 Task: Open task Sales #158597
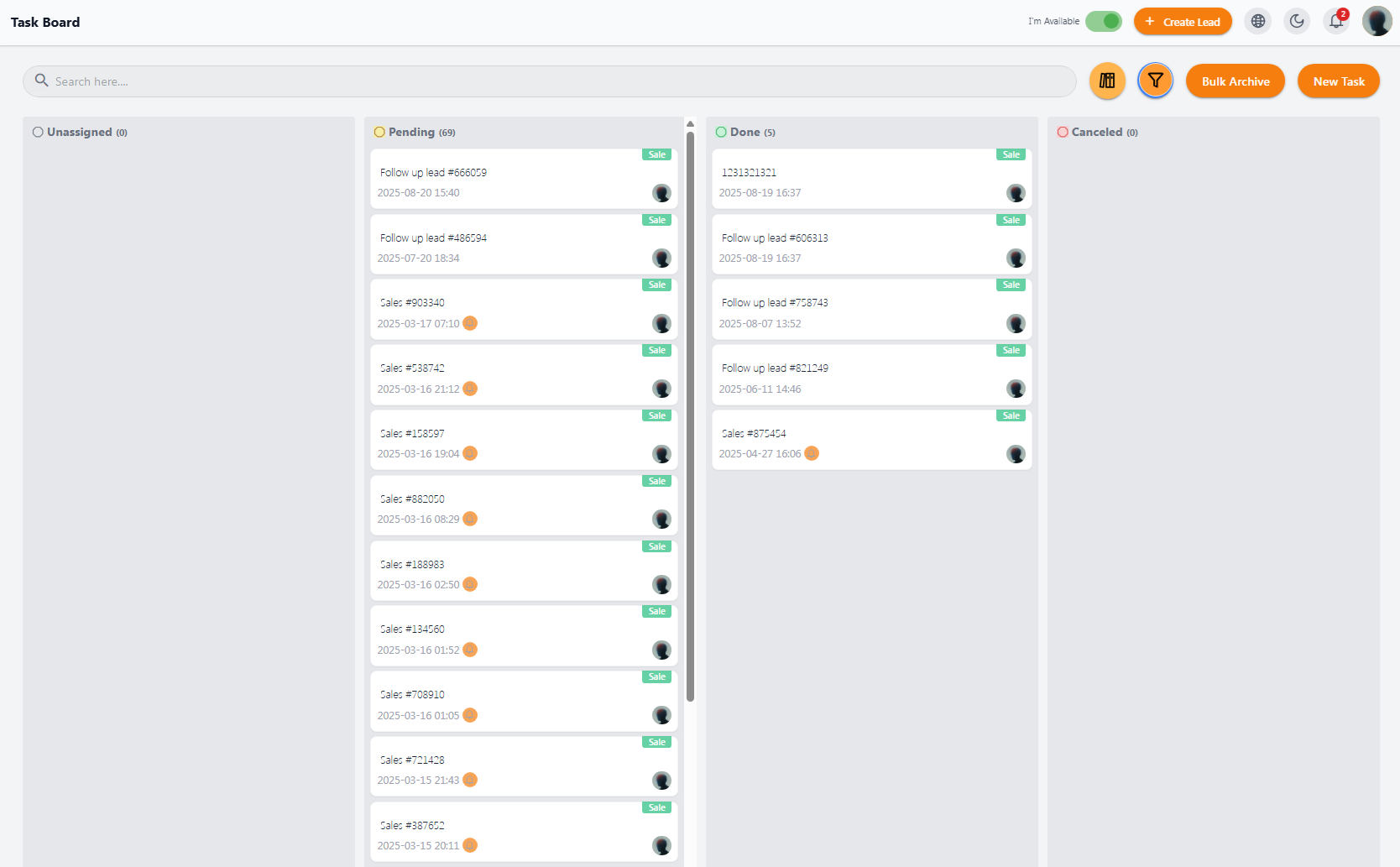pyautogui.click(x=524, y=440)
